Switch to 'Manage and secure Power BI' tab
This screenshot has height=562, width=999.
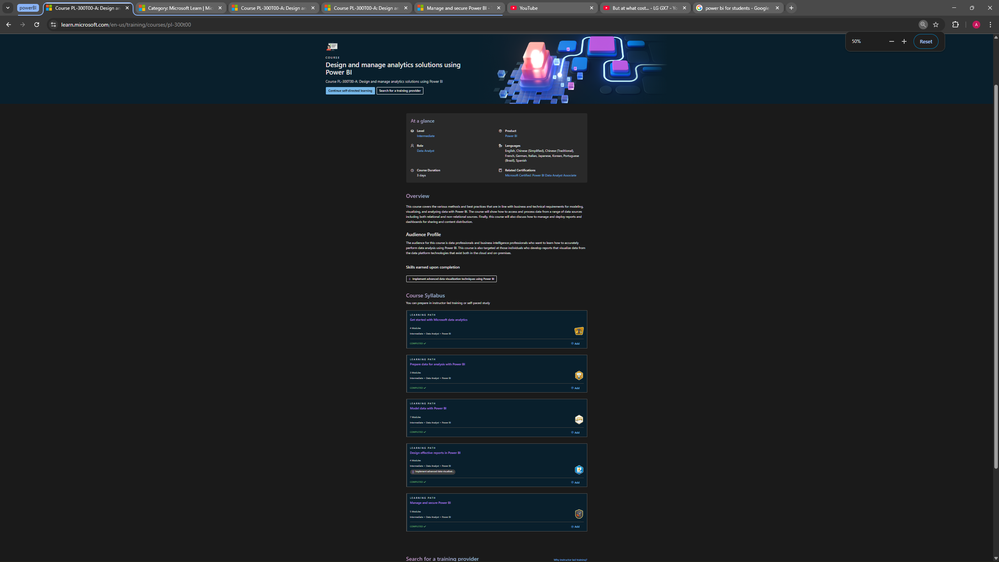458,8
